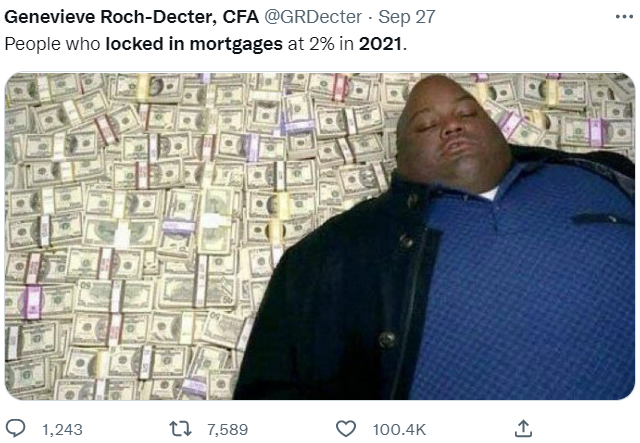Image resolution: width=640 pixels, height=443 pixels.
Task: Click the 7,589 retweets count
Action: [x=227, y=430]
